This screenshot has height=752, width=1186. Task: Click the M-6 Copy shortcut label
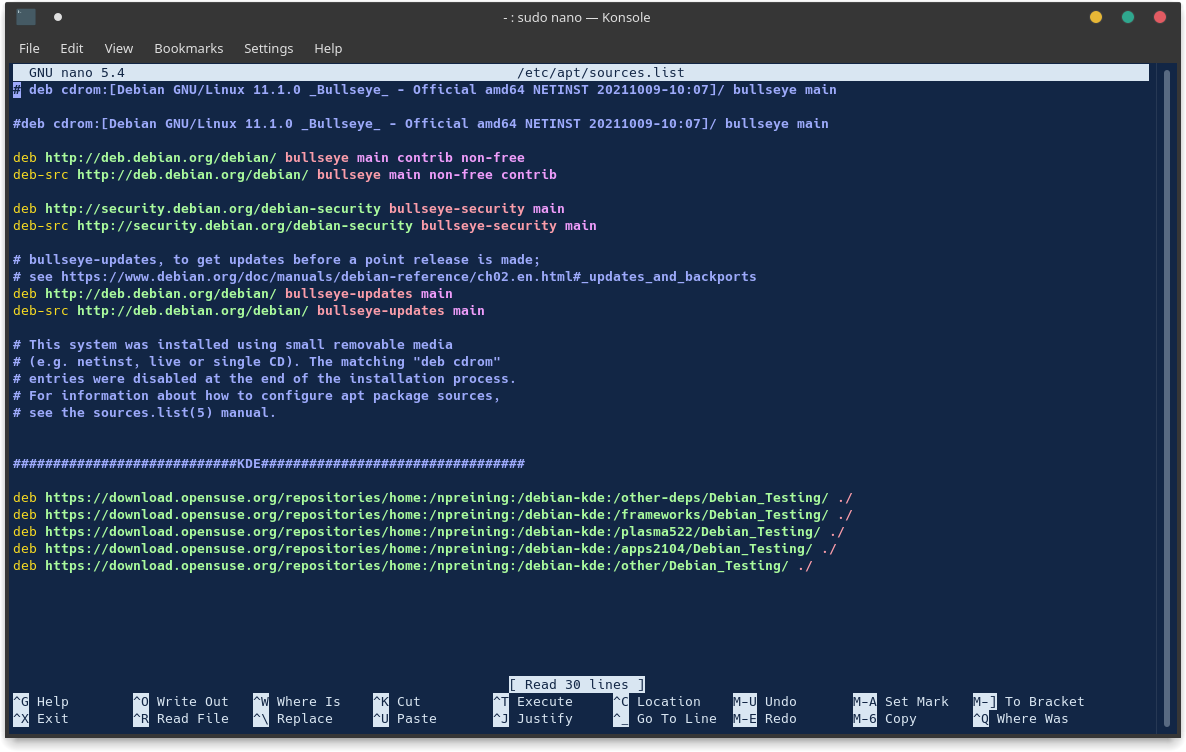coord(885,719)
